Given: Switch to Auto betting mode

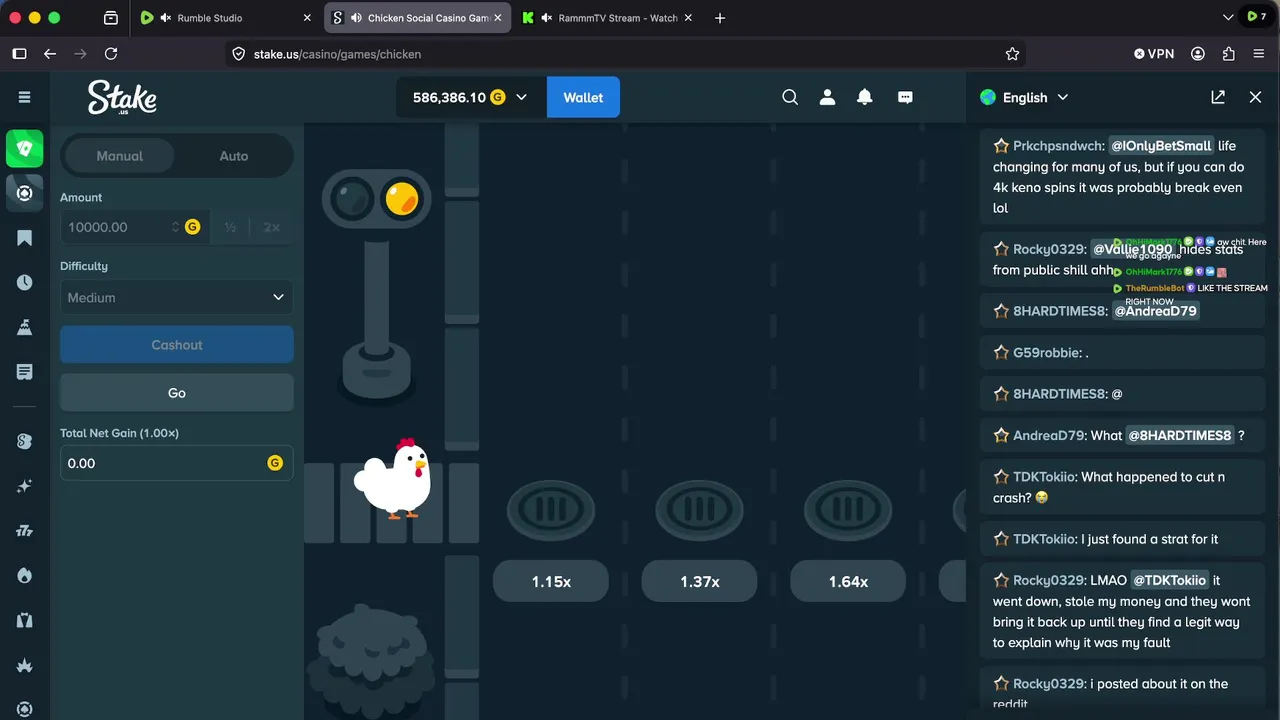Looking at the screenshot, I should pos(234,156).
